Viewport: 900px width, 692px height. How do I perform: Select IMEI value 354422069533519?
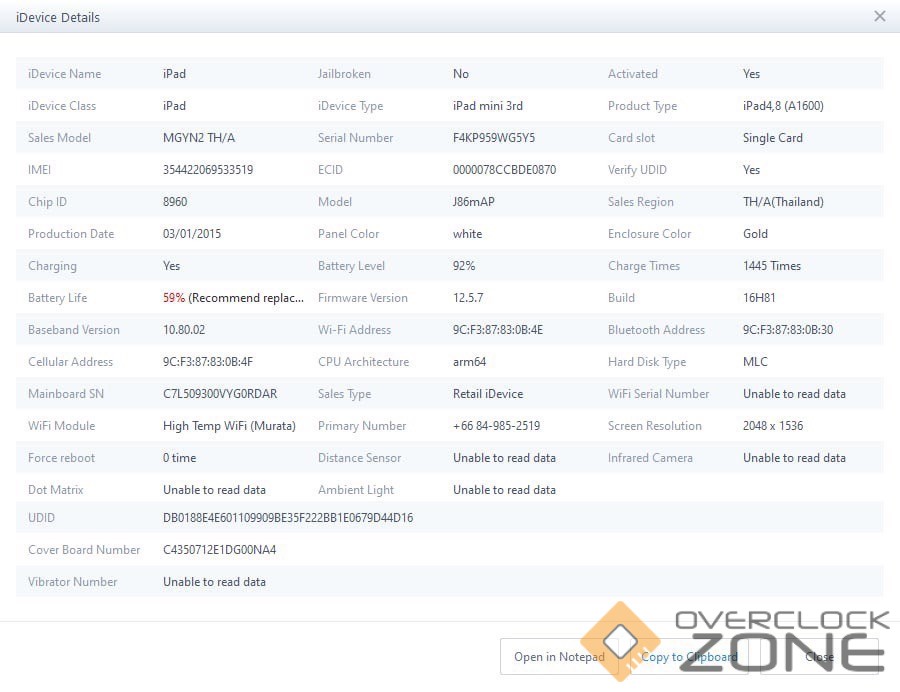point(208,170)
